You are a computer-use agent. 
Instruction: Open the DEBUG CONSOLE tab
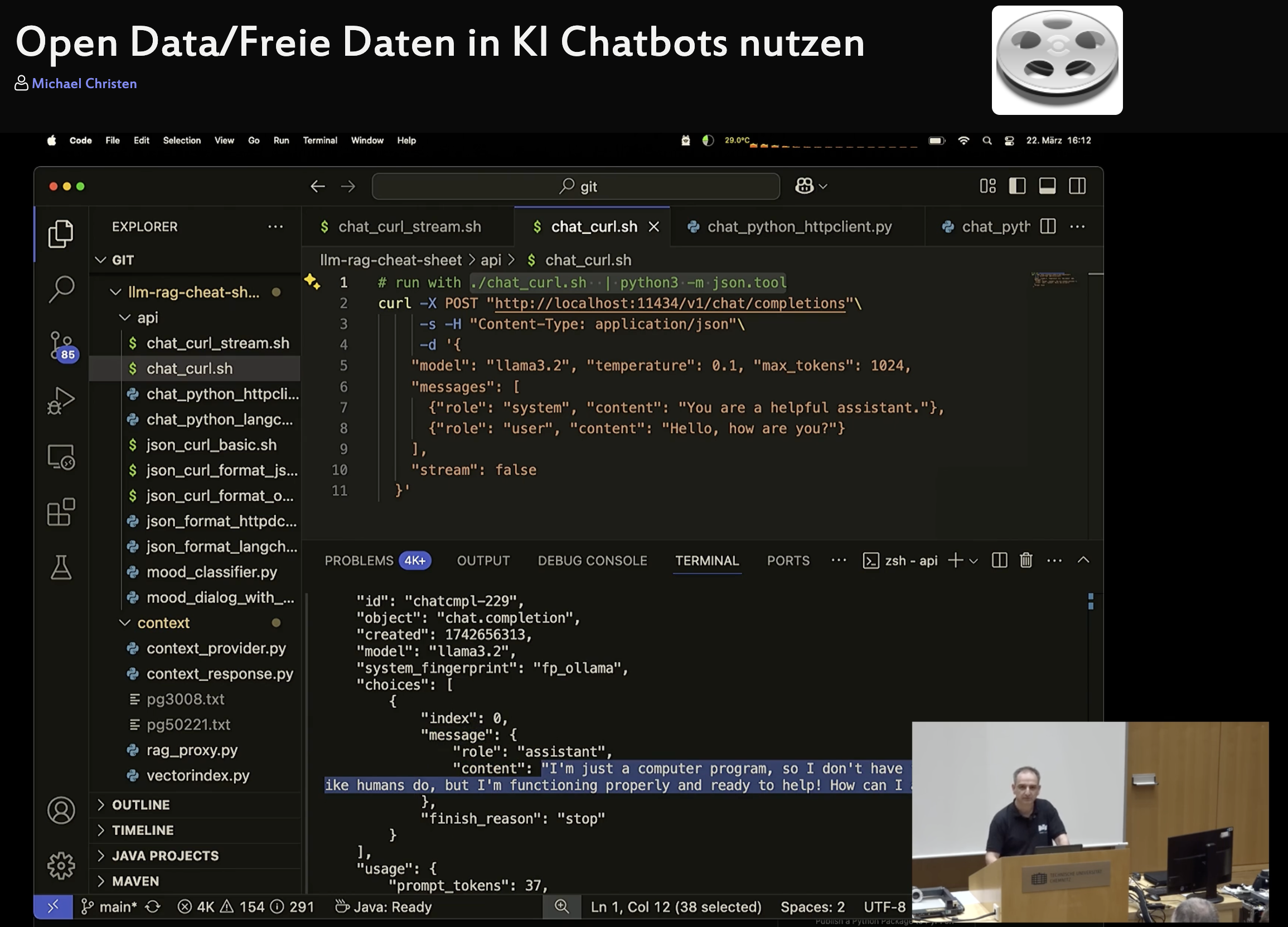click(592, 561)
